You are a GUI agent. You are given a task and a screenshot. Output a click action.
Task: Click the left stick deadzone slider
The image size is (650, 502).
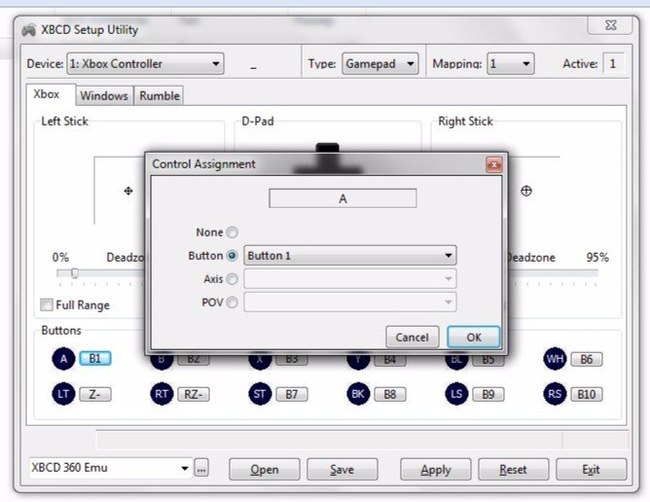74,273
